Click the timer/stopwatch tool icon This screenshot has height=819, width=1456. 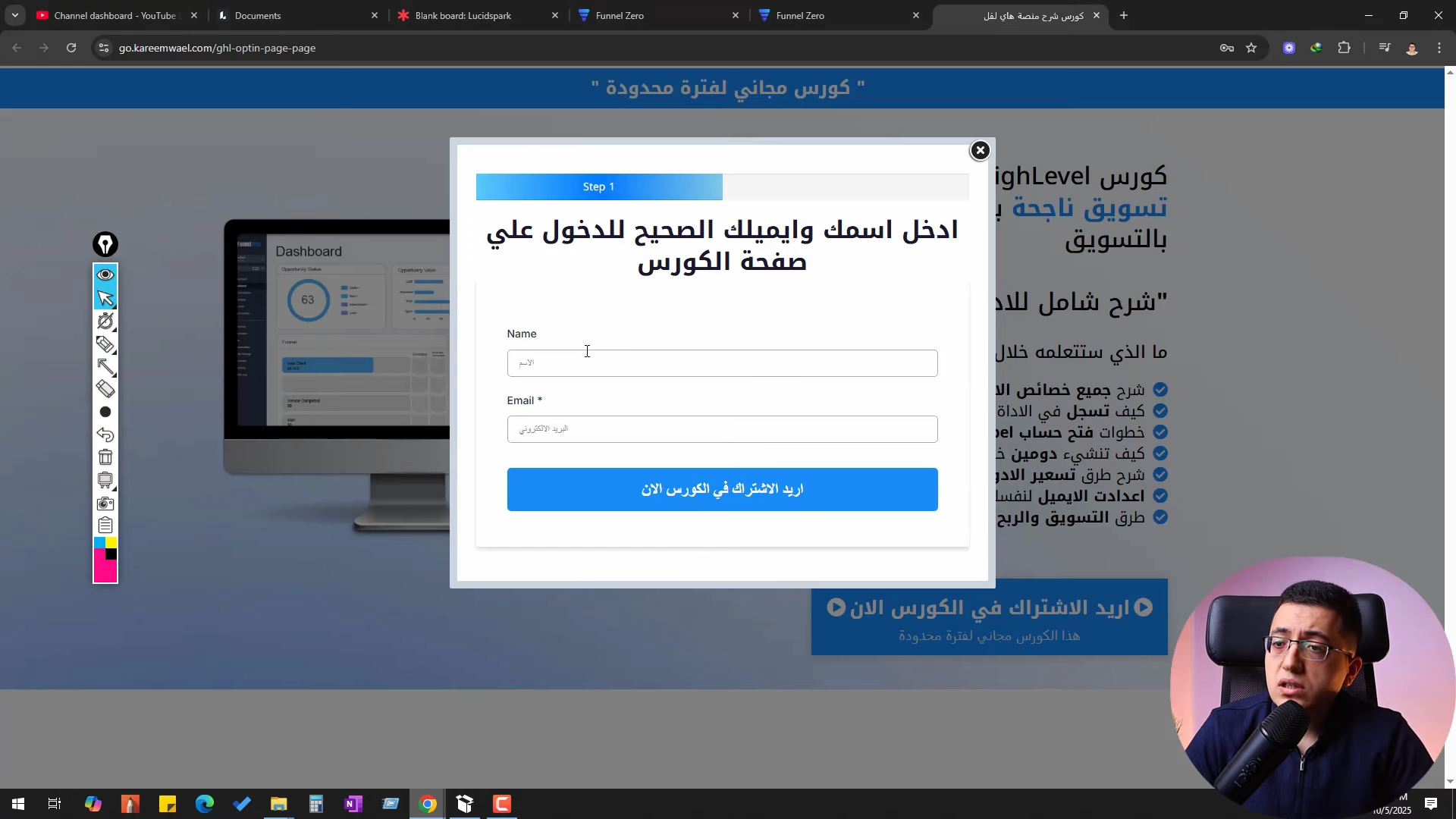(x=105, y=322)
